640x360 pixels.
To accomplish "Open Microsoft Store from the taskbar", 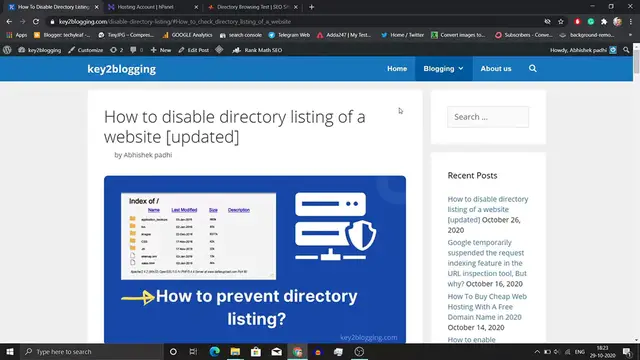I will 256,351.
